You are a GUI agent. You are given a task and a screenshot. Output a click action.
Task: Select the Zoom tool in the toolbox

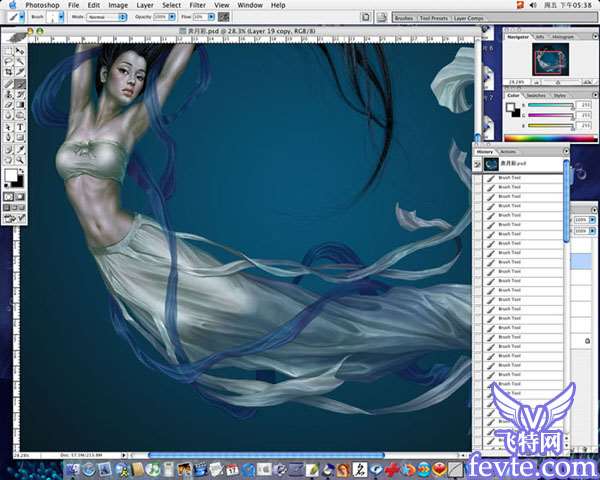pyautogui.click(x=20, y=160)
